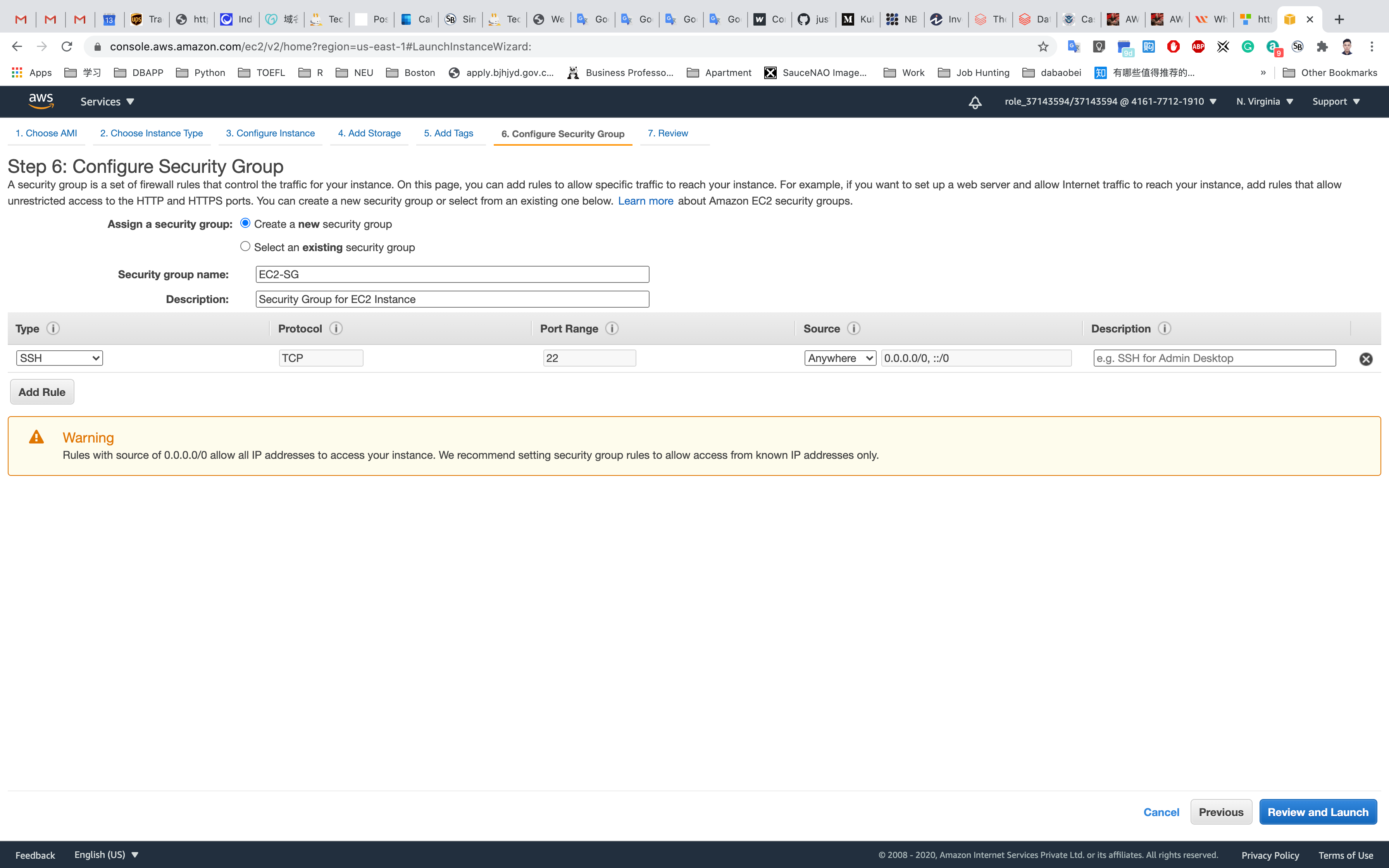Image resolution: width=1389 pixels, height=868 pixels.
Task: Click the Description column info icon
Action: [1164, 328]
